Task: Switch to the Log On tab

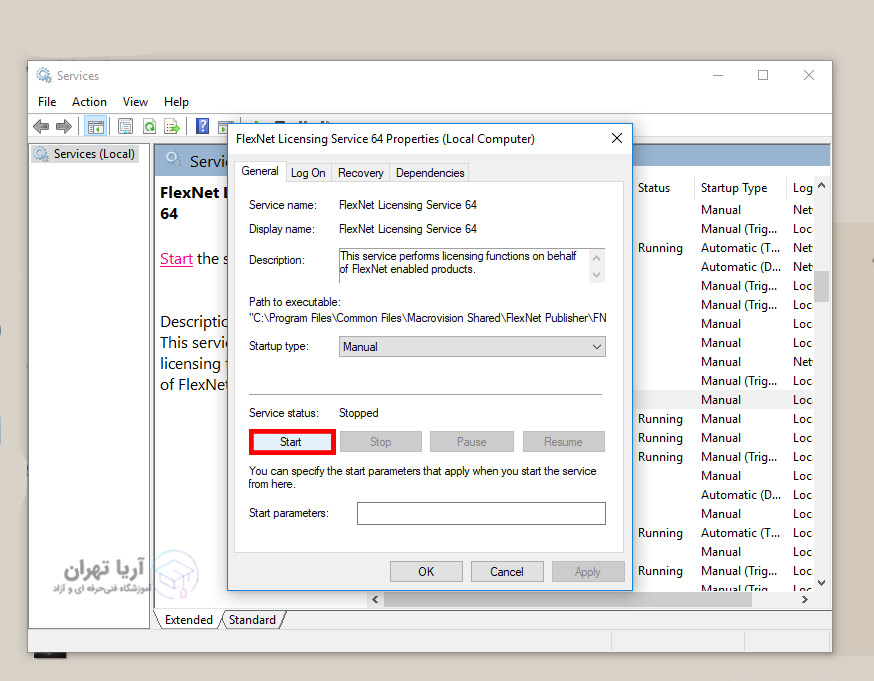Action: [x=308, y=173]
